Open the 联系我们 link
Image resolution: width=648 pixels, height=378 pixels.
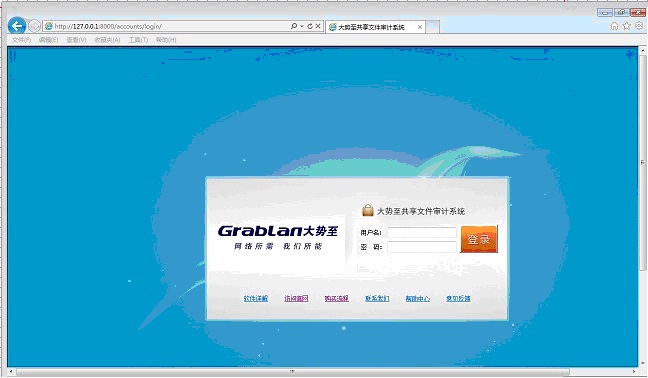(377, 298)
